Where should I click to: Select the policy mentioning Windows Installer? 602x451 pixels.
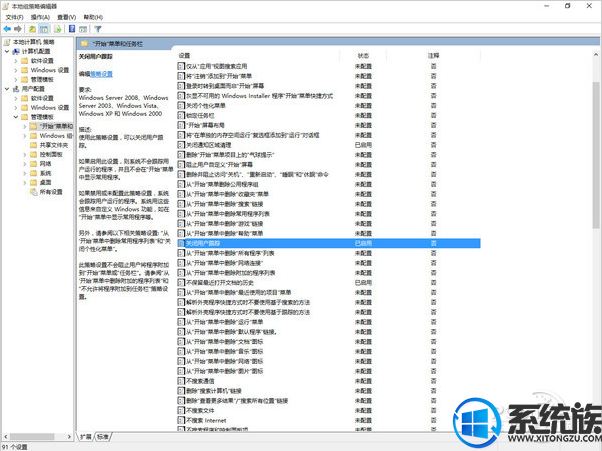pos(260,96)
